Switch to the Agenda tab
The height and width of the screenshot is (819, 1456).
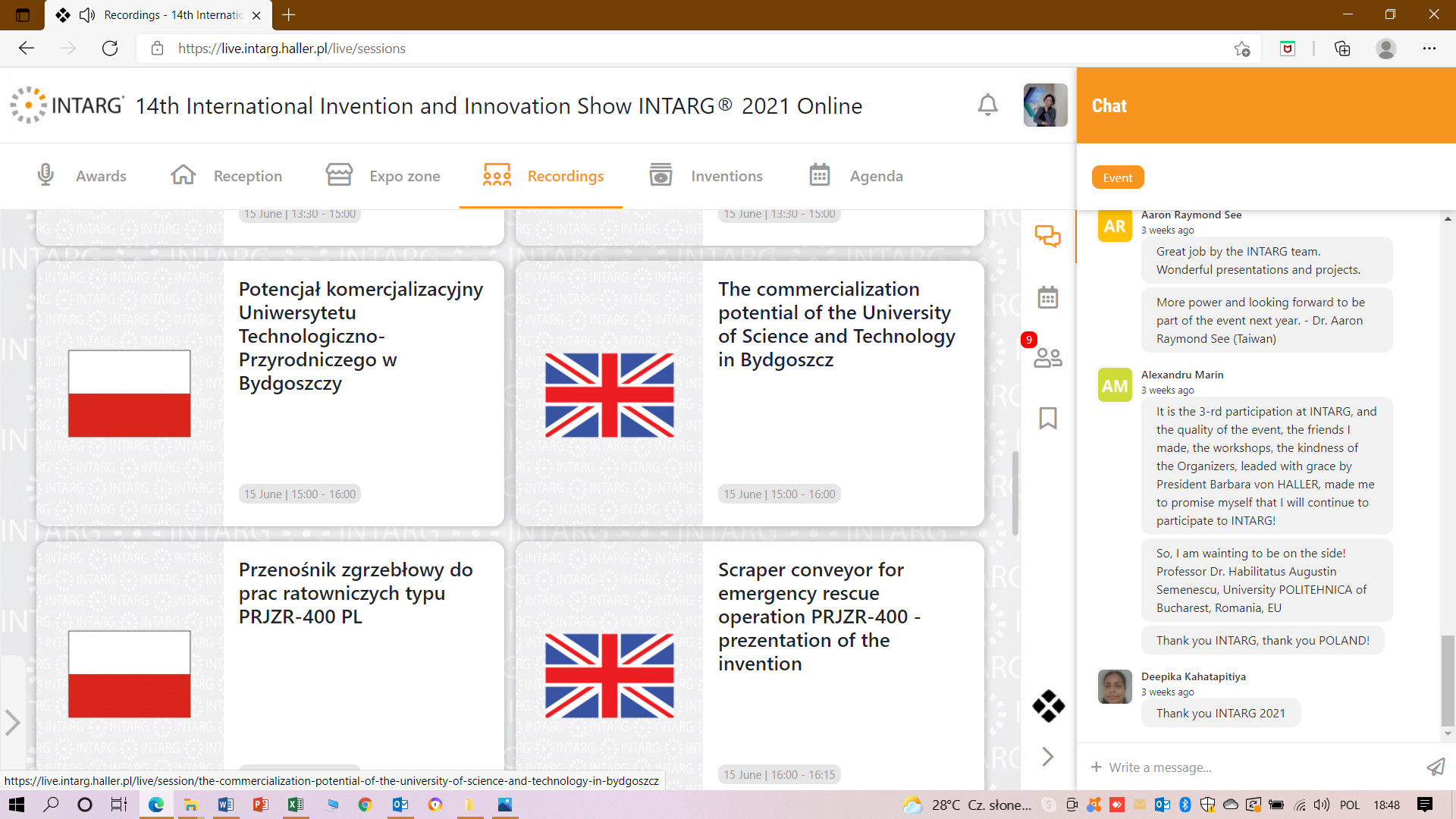pyautogui.click(x=856, y=176)
